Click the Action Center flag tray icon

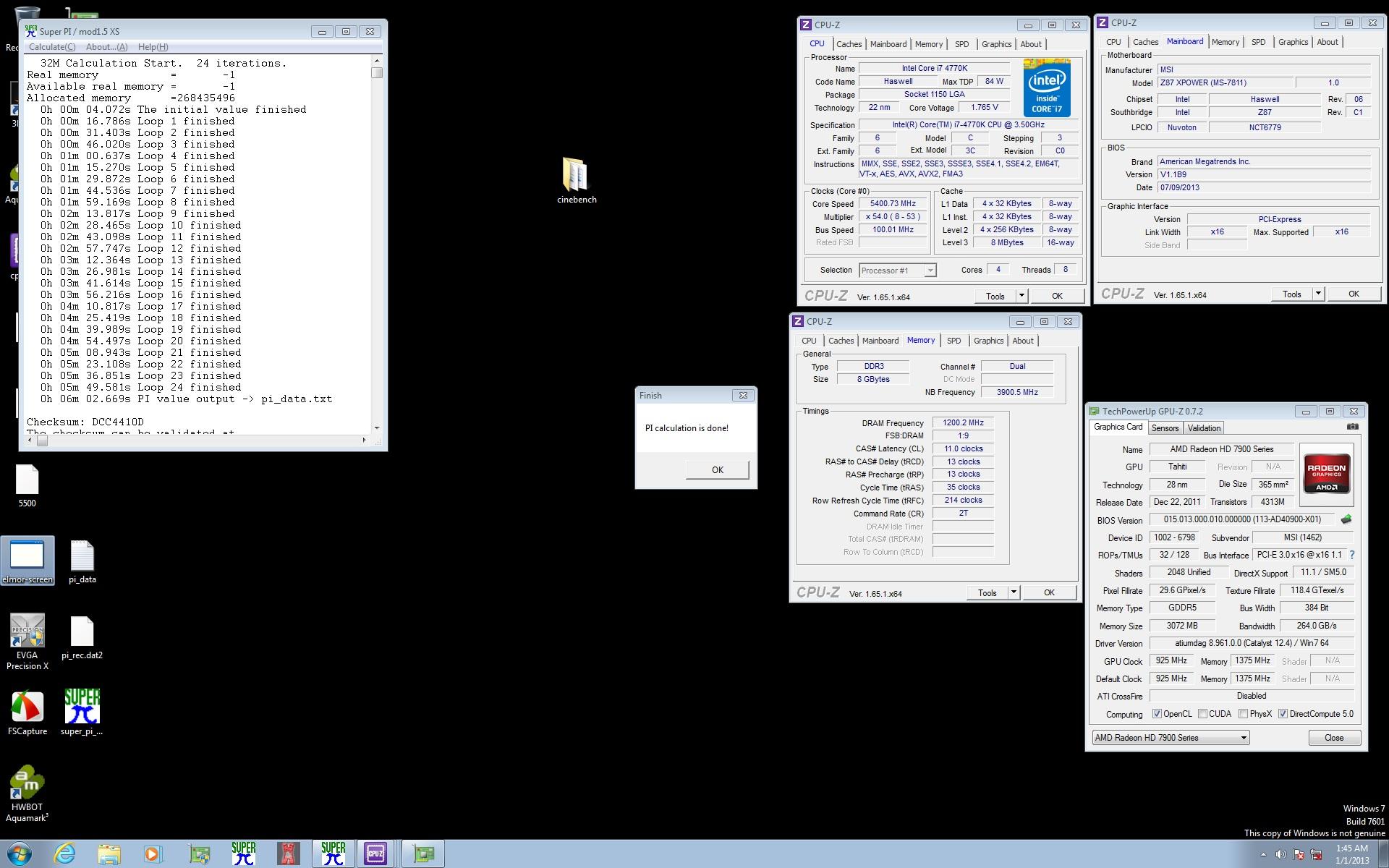(x=1299, y=855)
